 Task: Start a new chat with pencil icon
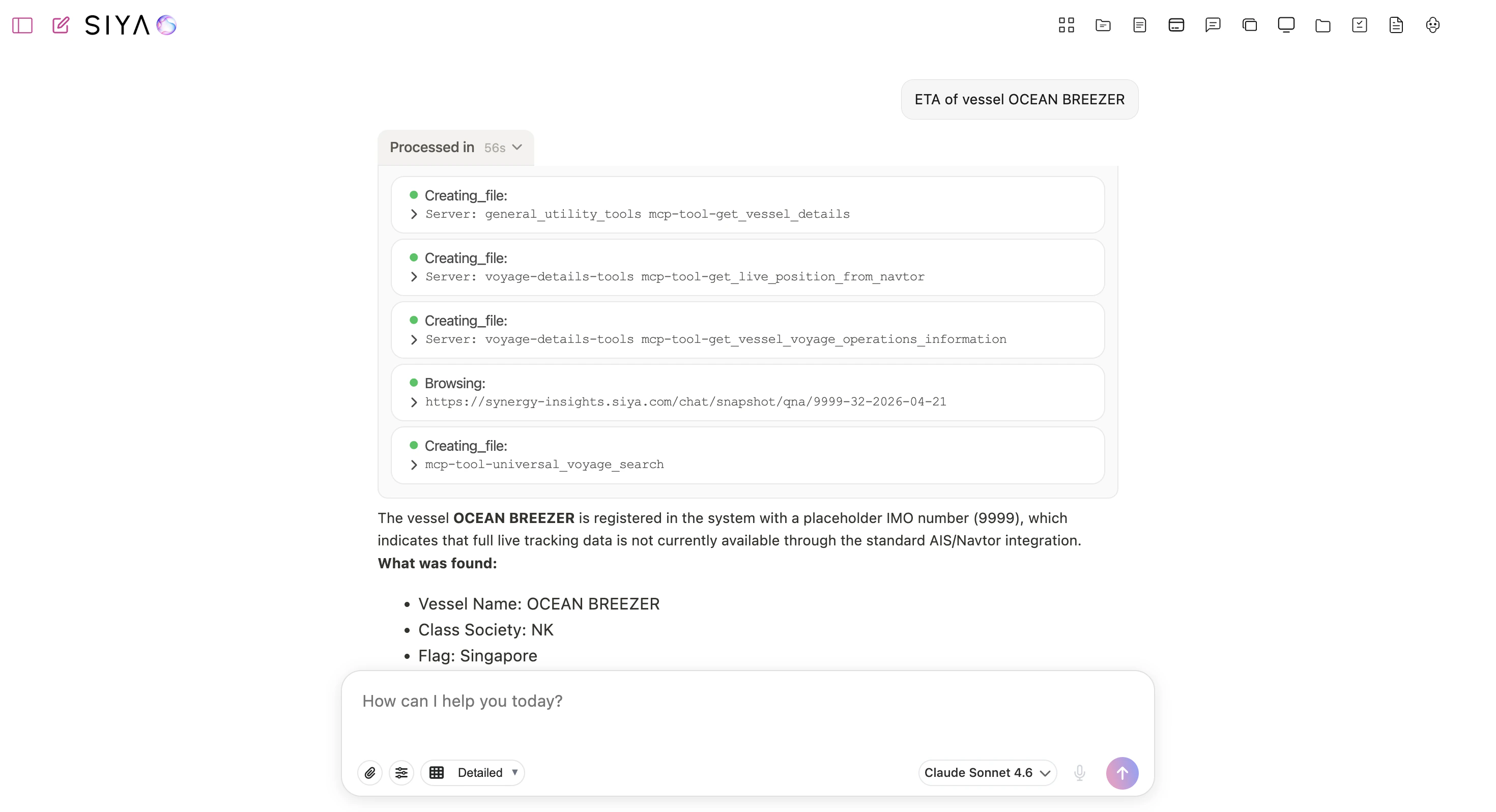pyautogui.click(x=61, y=25)
